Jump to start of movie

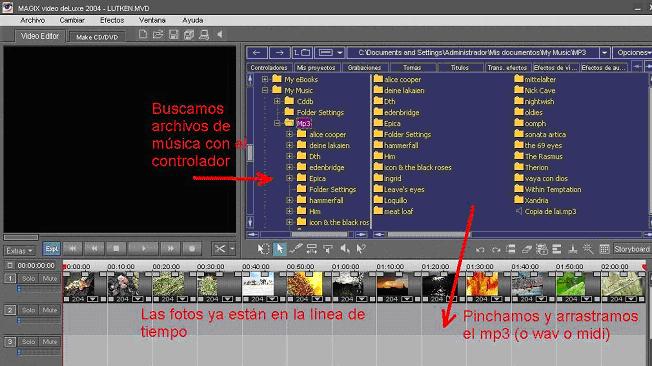73,249
